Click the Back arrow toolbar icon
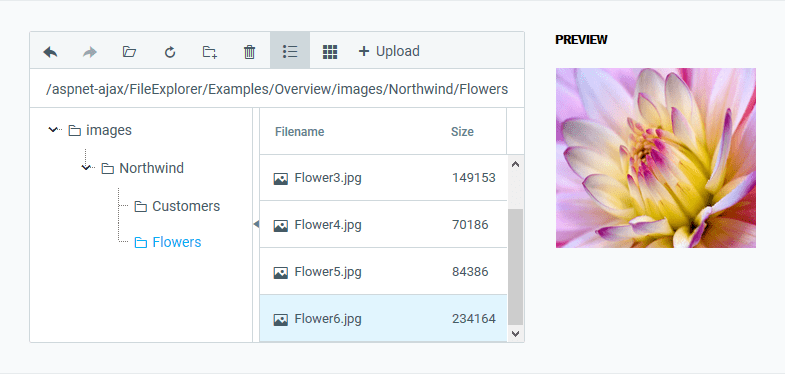This screenshot has width=785, height=374. click(x=50, y=52)
